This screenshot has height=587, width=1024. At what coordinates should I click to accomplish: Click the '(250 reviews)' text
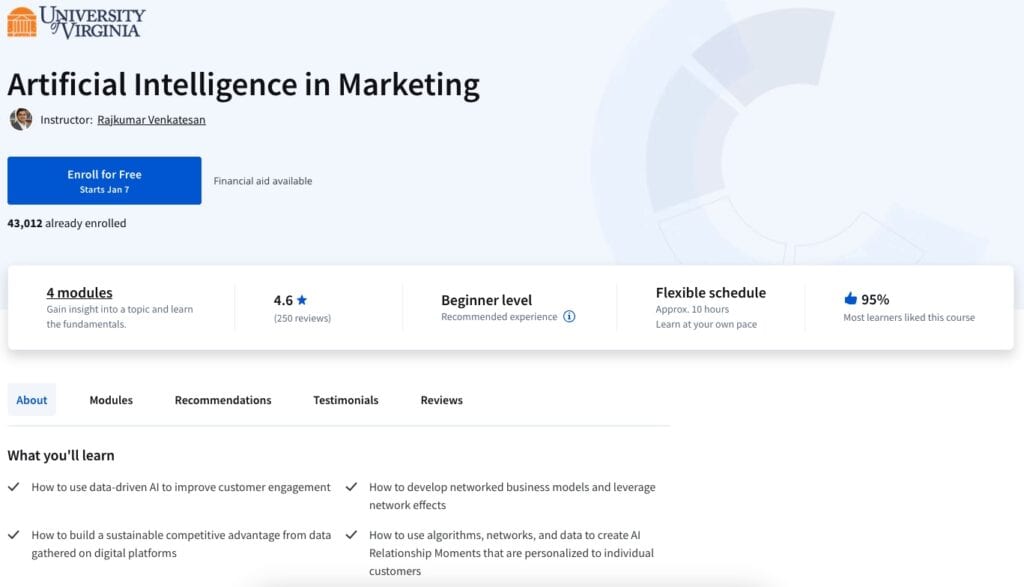tap(302, 318)
